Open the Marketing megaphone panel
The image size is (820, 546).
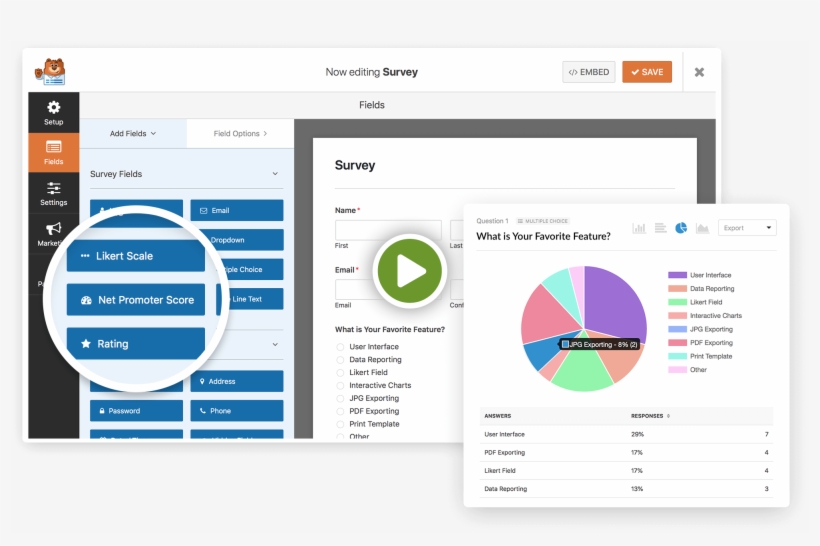(53, 234)
